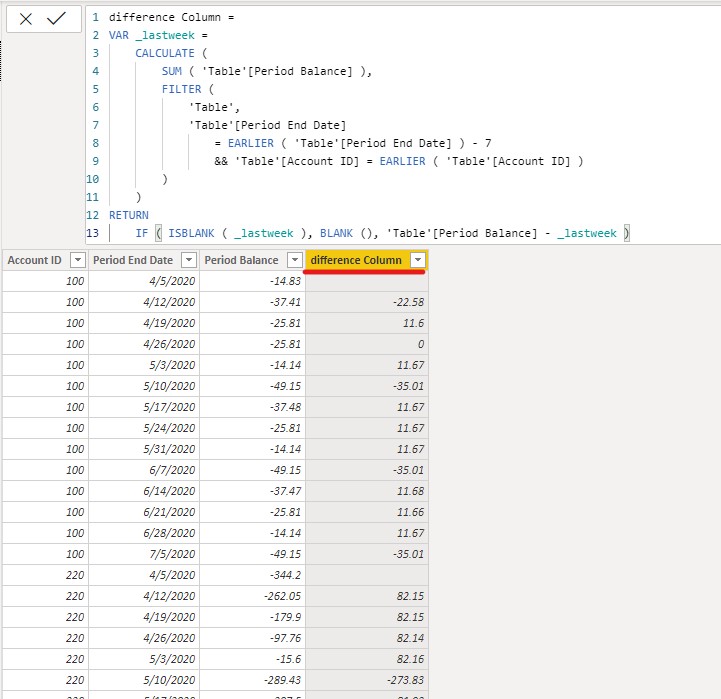Click the 11.68 difference cell

(x=367, y=491)
